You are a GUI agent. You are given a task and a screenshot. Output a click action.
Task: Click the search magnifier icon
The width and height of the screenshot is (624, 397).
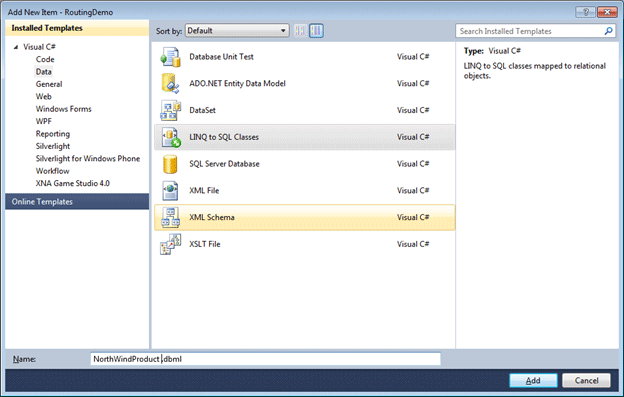(x=608, y=31)
